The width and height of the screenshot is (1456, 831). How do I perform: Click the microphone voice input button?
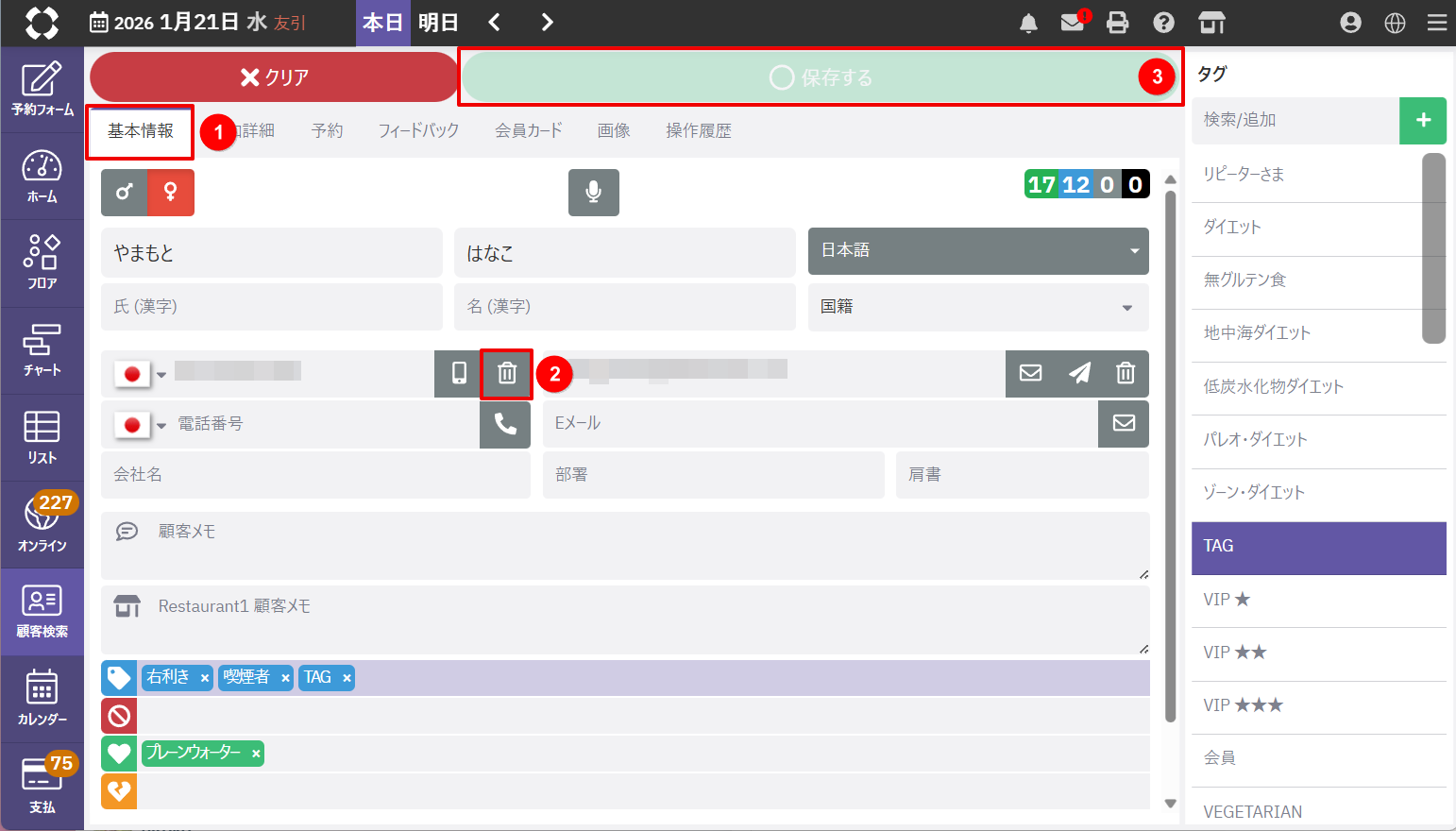pyautogui.click(x=594, y=193)
